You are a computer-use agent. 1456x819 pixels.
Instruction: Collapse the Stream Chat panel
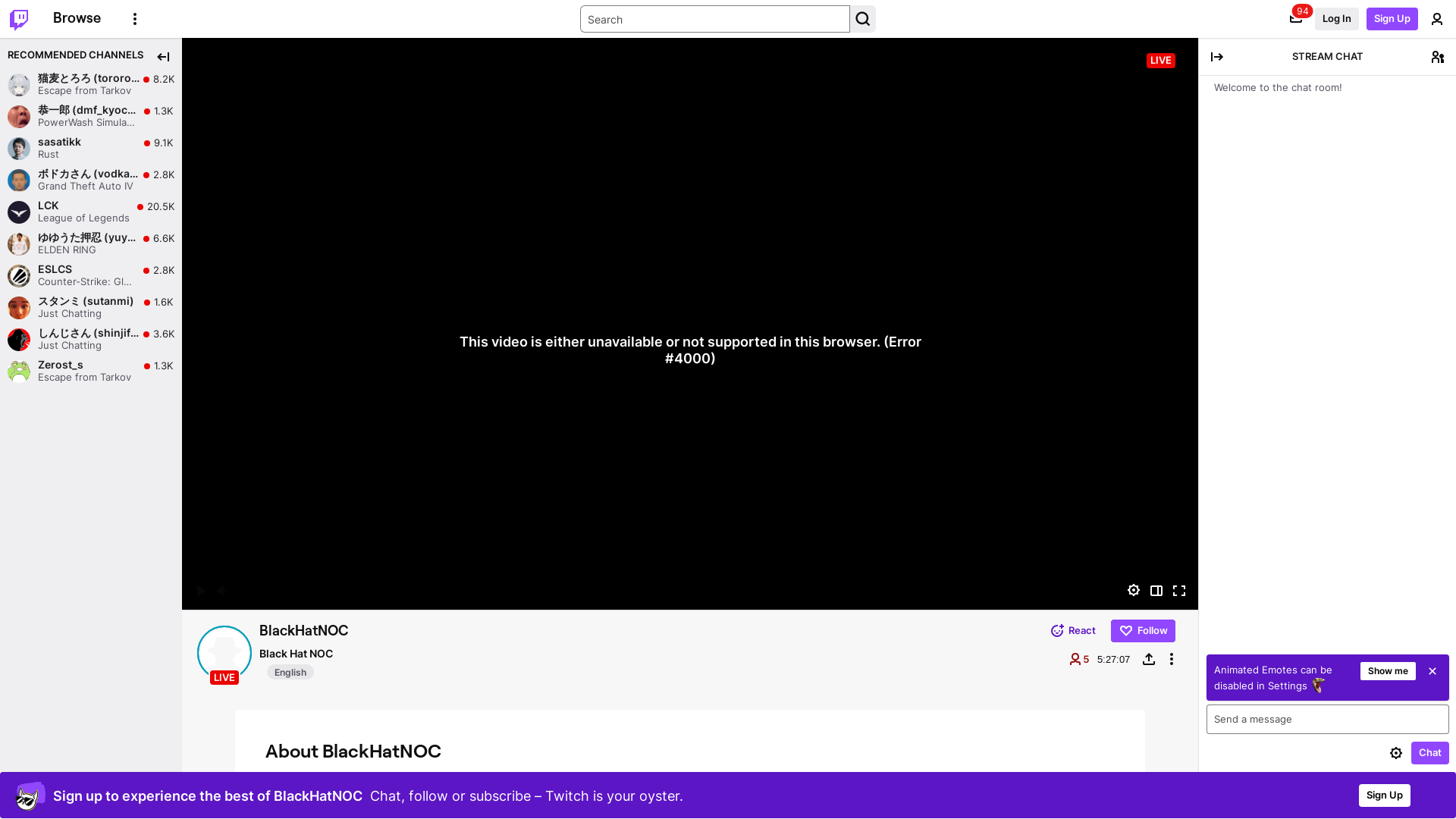coord(1217,57)
